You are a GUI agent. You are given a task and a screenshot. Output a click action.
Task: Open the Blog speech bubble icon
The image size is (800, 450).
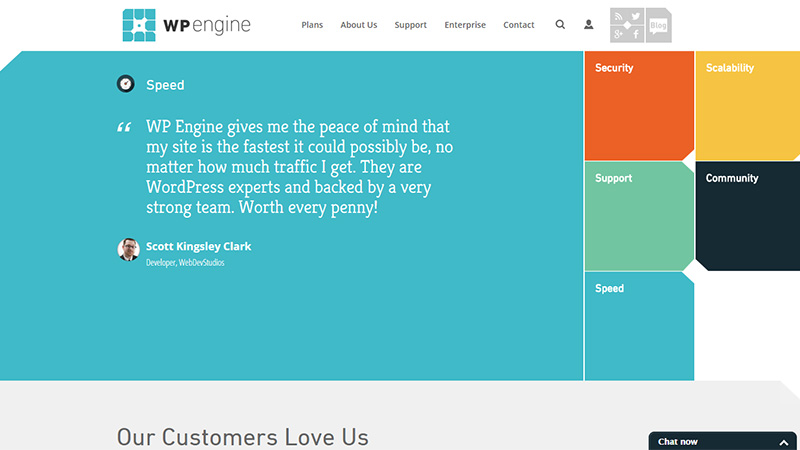click(x=659, y=25)
